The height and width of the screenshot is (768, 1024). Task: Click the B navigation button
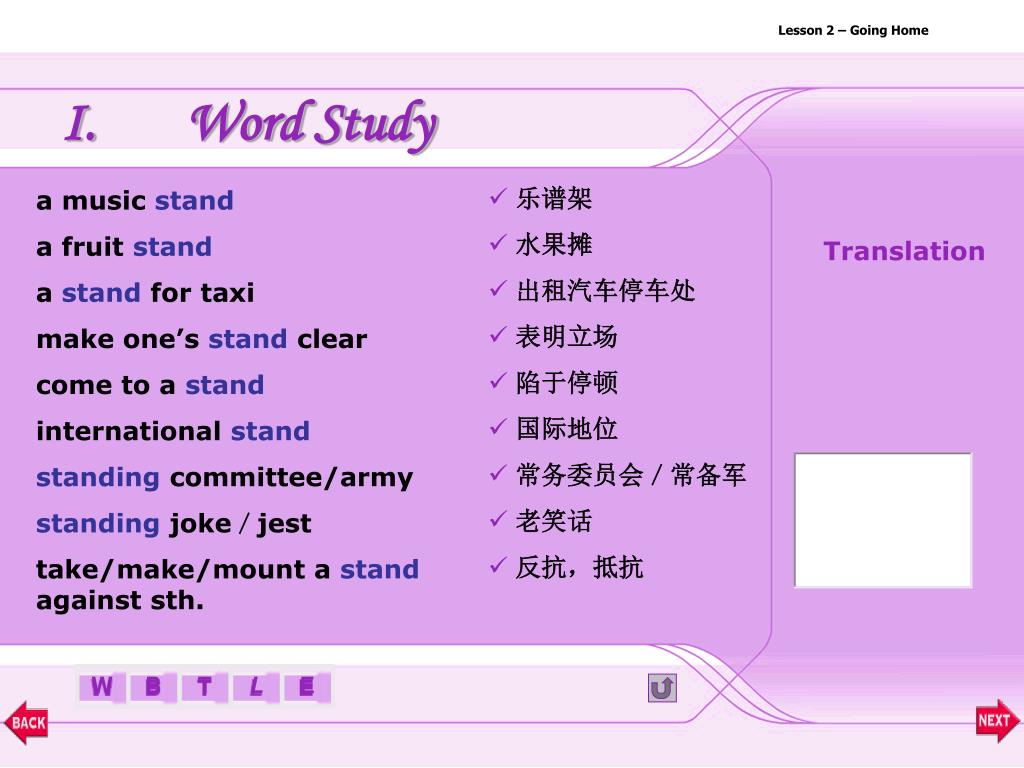pyautogui.click(x=153, y=687)
